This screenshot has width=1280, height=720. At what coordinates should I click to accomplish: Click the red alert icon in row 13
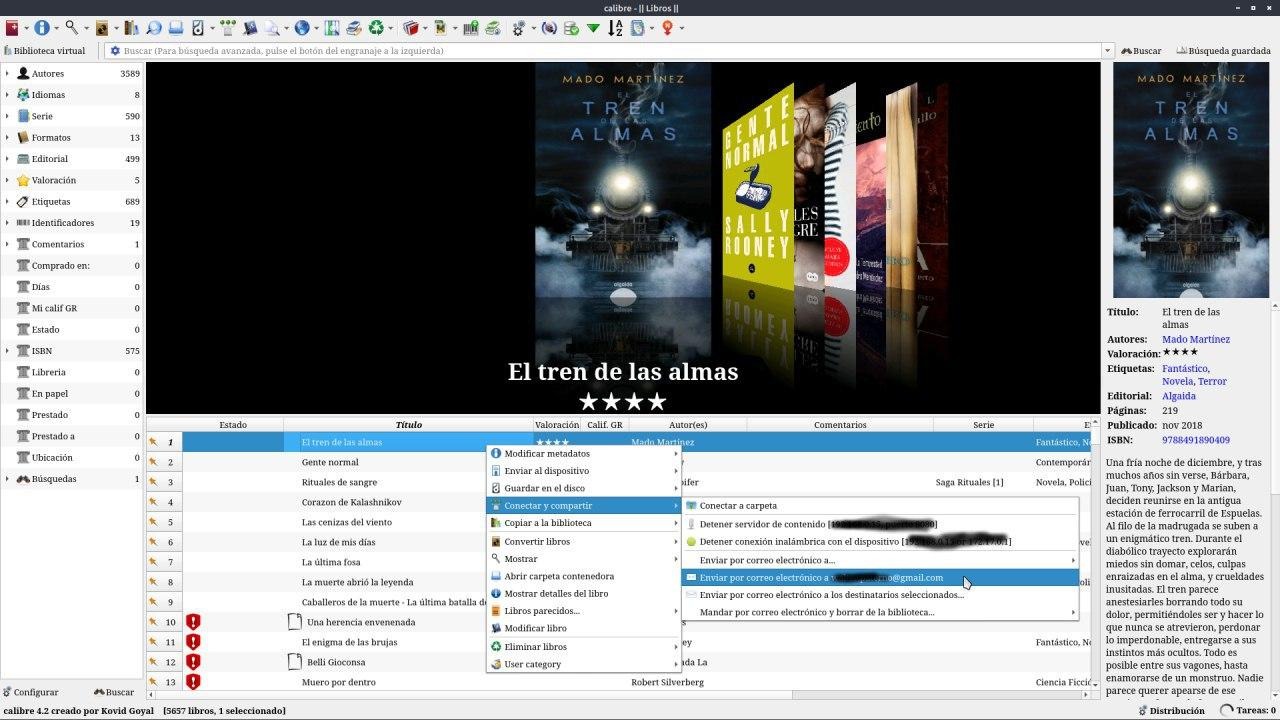pyautogui.click(x=193, y=682)
